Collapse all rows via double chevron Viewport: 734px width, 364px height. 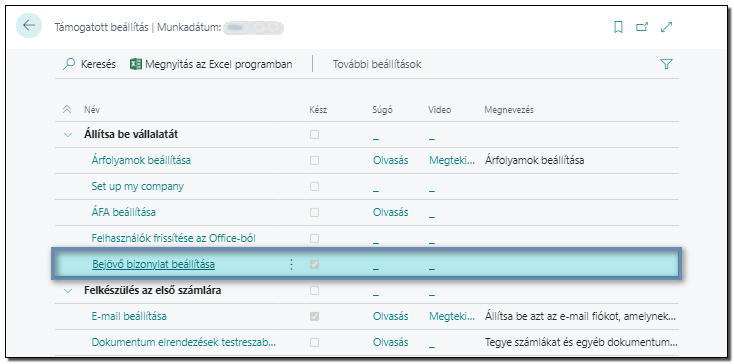click(x=67, y=109)
